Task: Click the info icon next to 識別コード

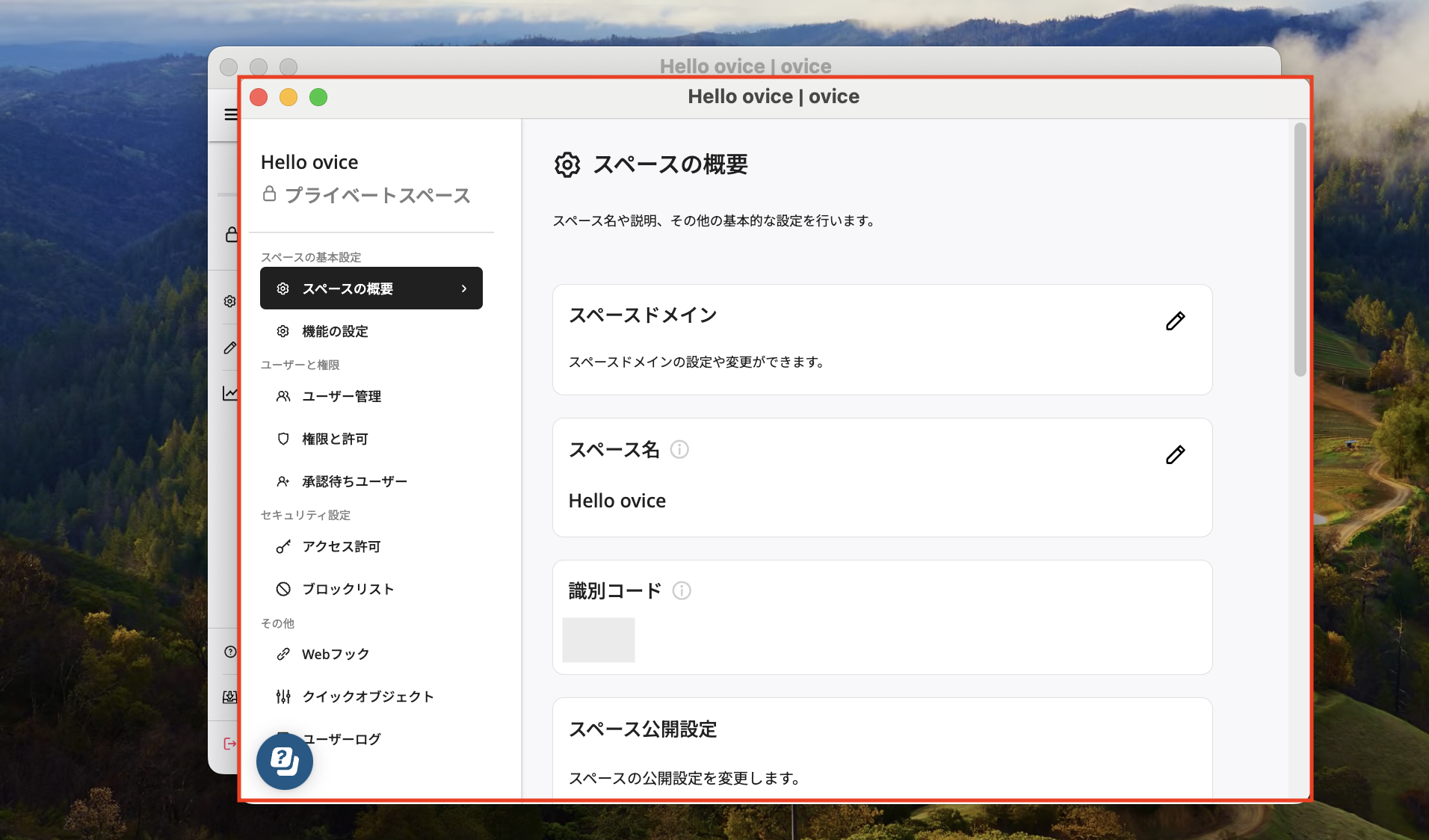Action: pos(682,590)
